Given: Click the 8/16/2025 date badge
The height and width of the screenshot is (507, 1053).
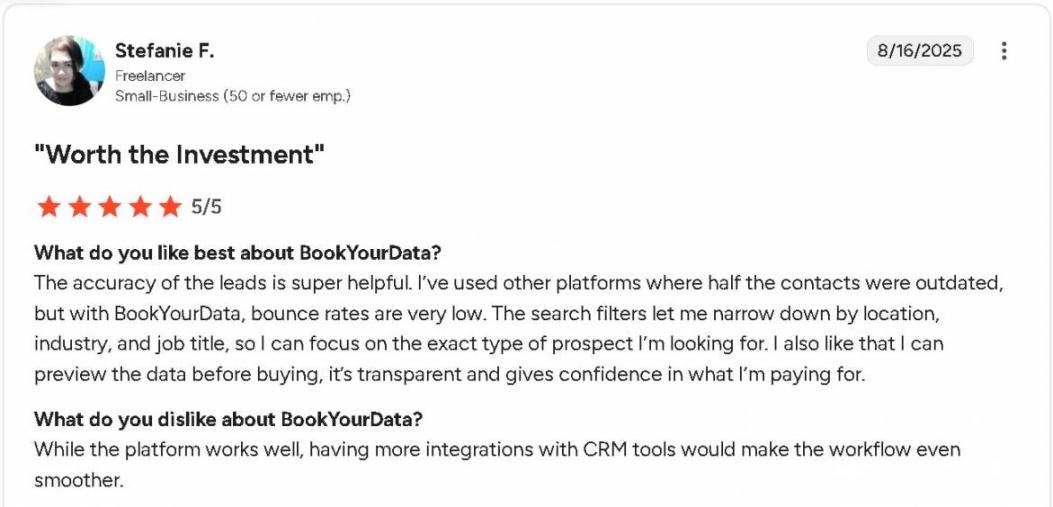Looking at the screenshot, I should 919,51.
